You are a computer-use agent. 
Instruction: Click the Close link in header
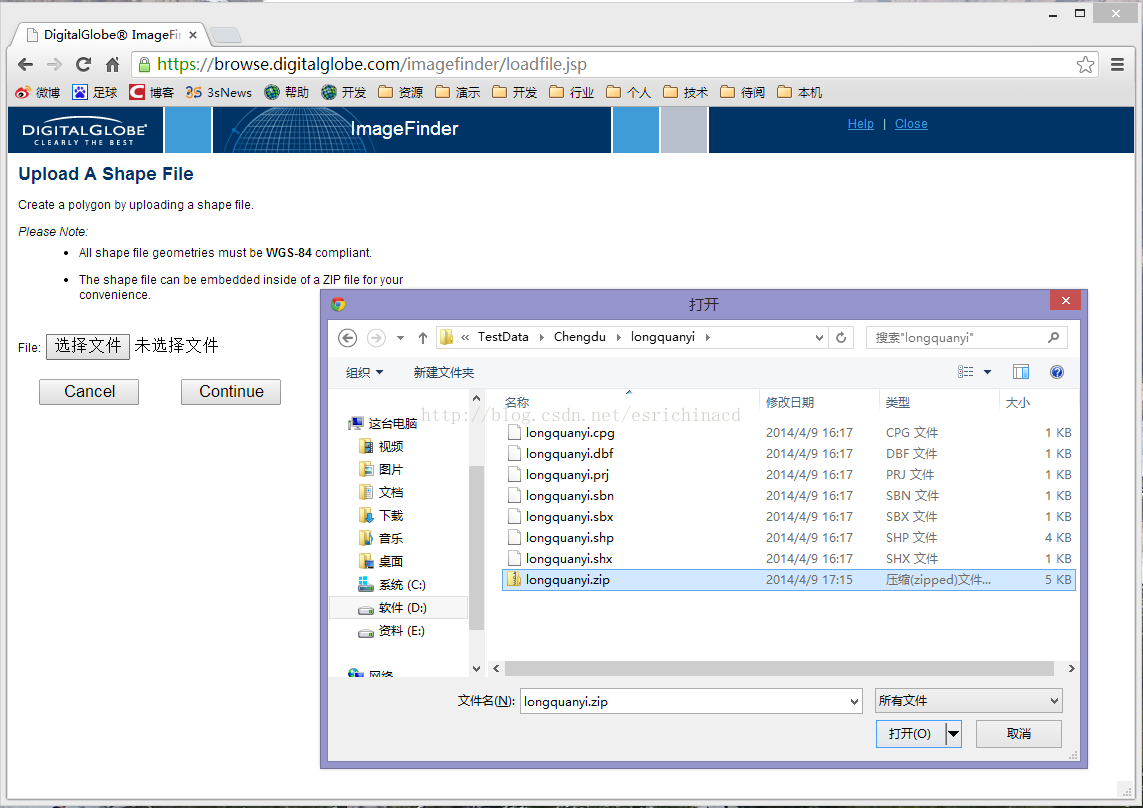tap(911, 124)
